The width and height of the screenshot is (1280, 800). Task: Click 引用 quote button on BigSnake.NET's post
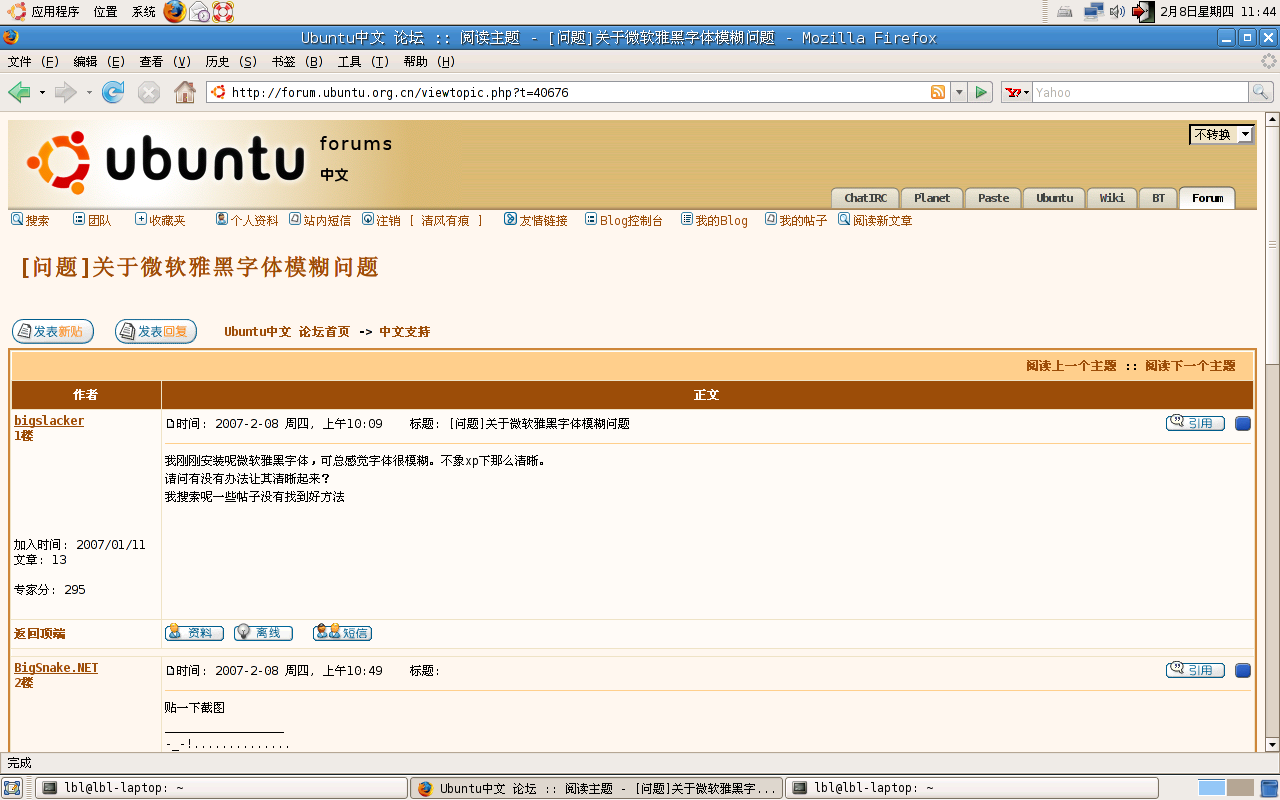click(x=1195, y=670)
